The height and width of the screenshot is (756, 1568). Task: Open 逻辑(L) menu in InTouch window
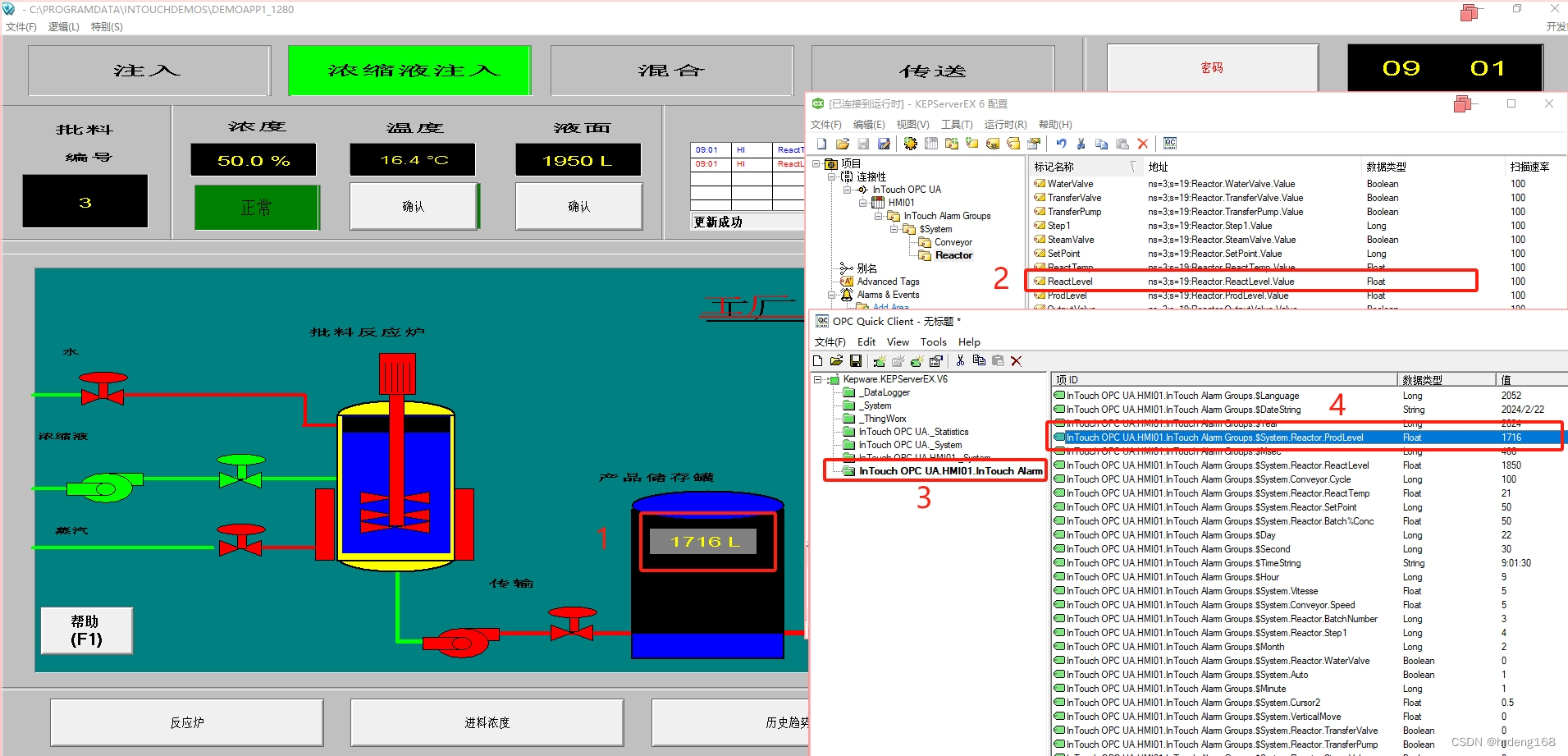63,27
